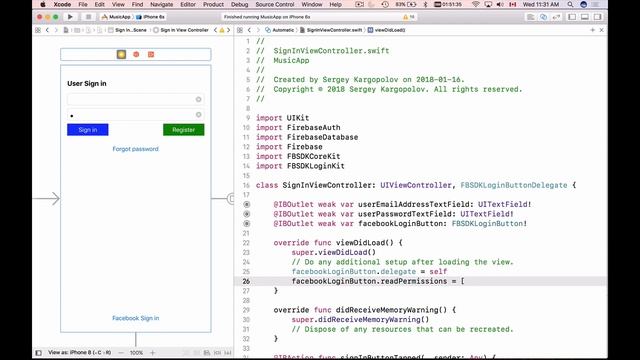Add a new assistant editor pane

coord(592,30)
